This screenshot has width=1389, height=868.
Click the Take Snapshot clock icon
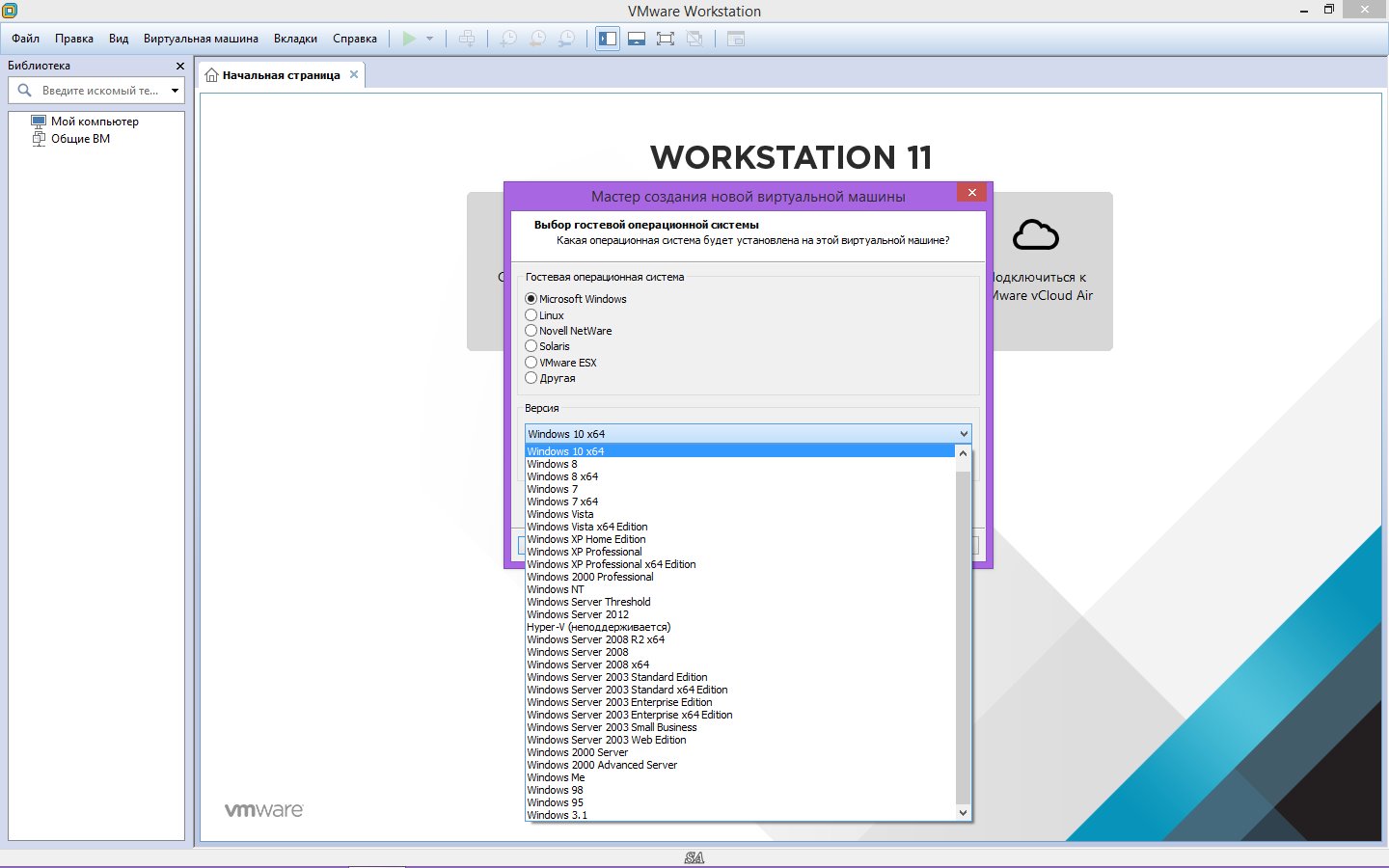coord(508,39)
